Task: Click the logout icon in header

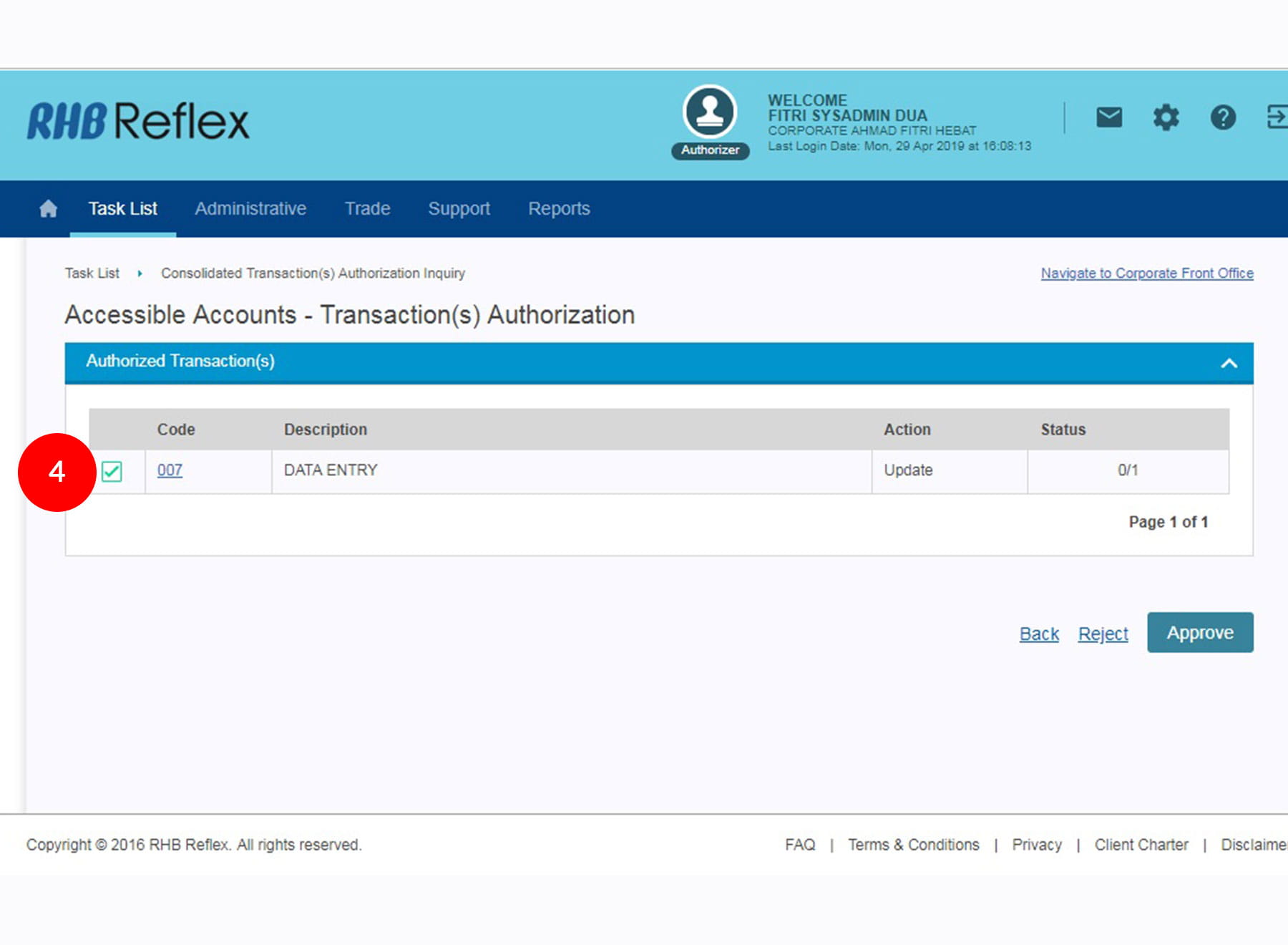Action: click(x=1276, y=117)
